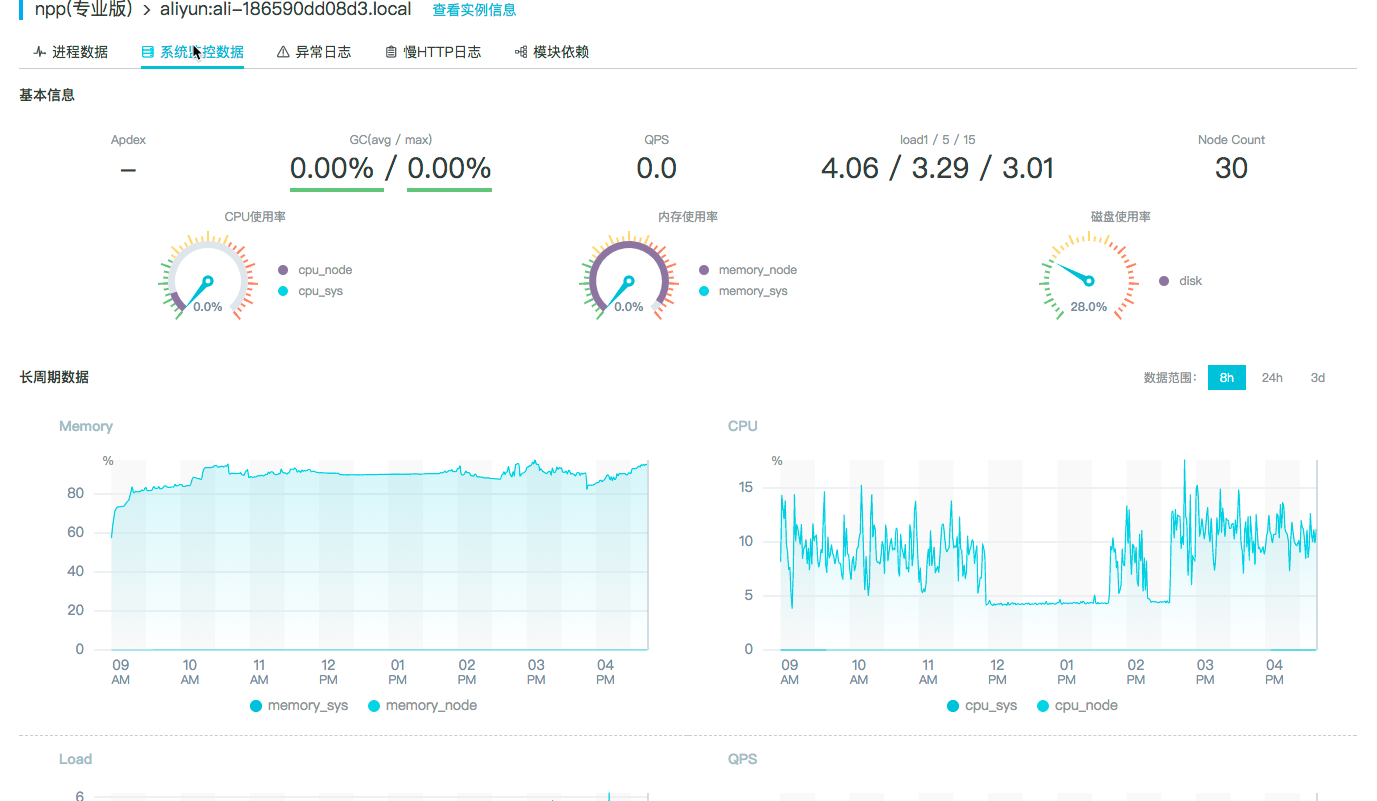
Task: Click the memory_sys gauge legend dot
Action: tap(704, 291)
